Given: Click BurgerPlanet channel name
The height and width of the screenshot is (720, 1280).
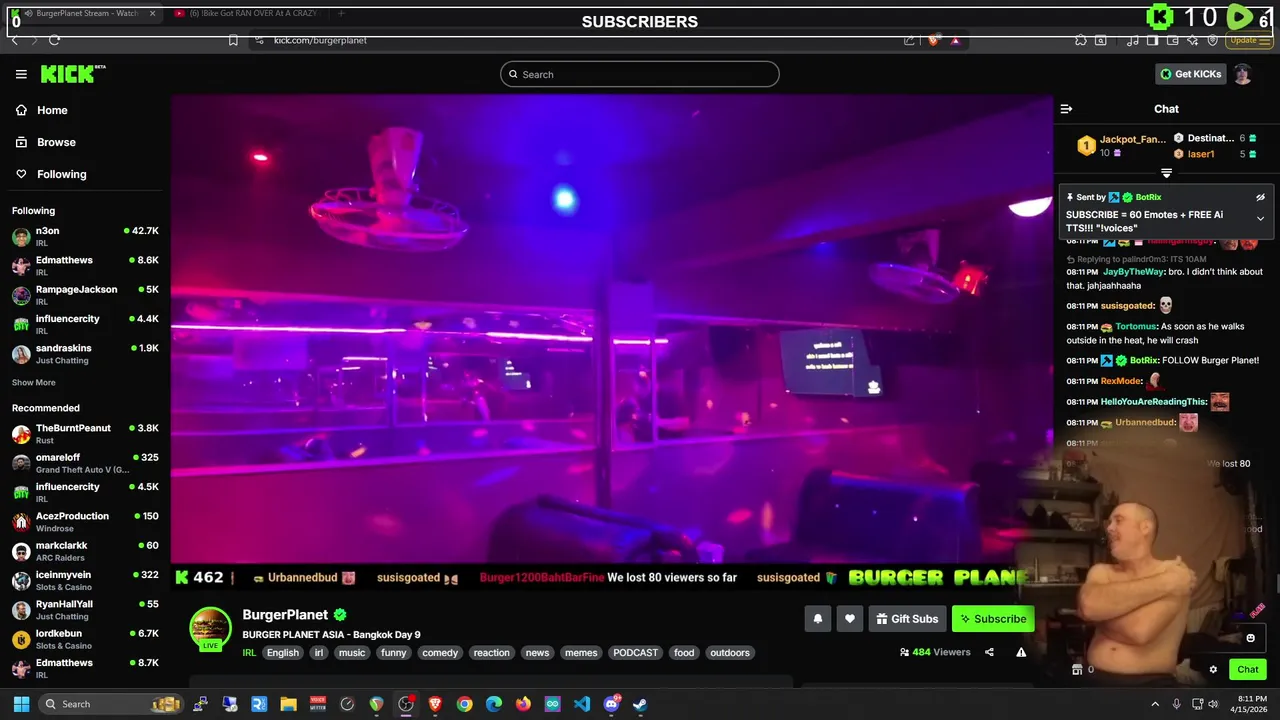Looking at the screenshot, I should click(x=285, y=615).
